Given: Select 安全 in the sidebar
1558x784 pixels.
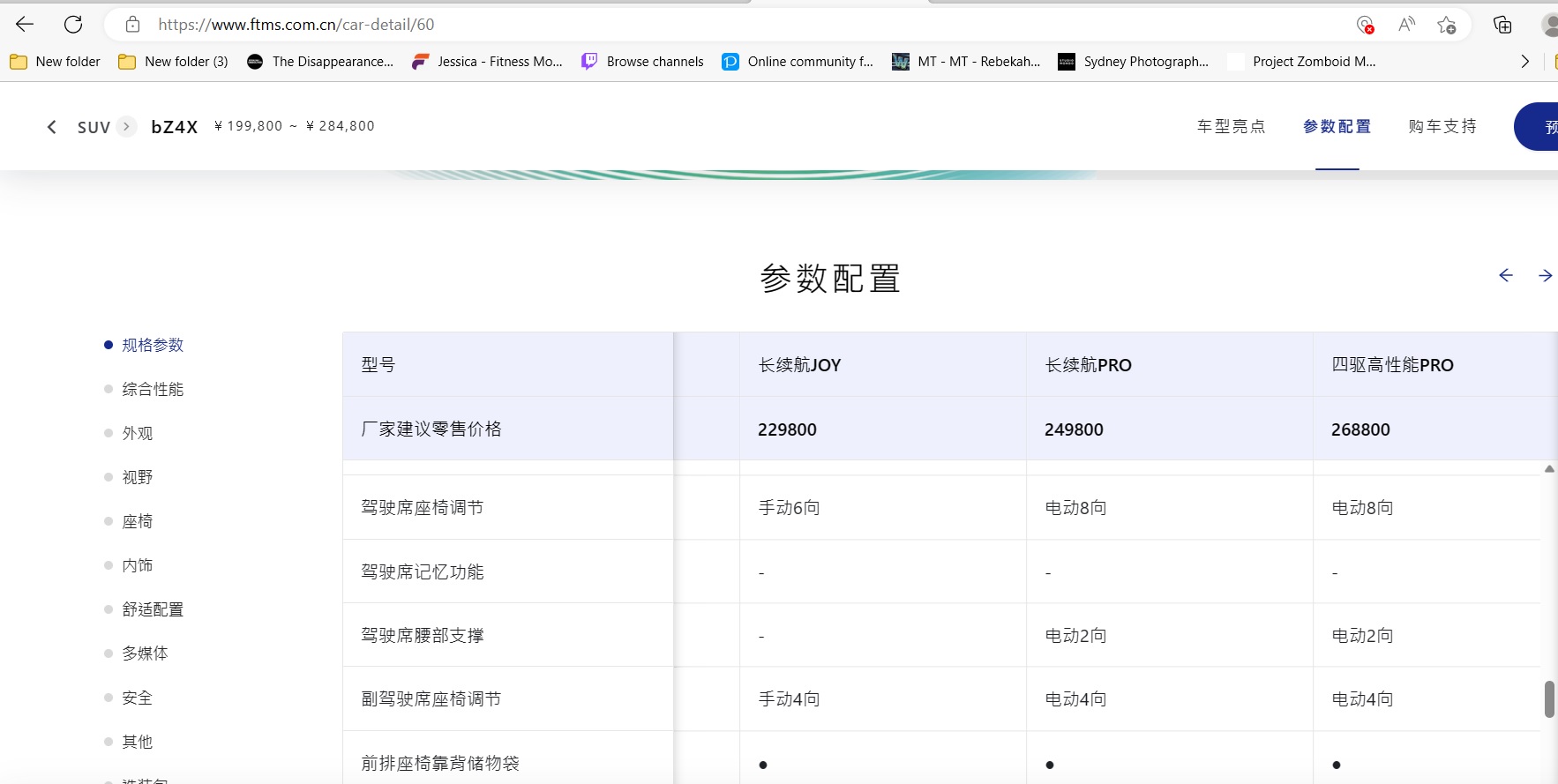Looking at the screenshot, I should (138, 698).
